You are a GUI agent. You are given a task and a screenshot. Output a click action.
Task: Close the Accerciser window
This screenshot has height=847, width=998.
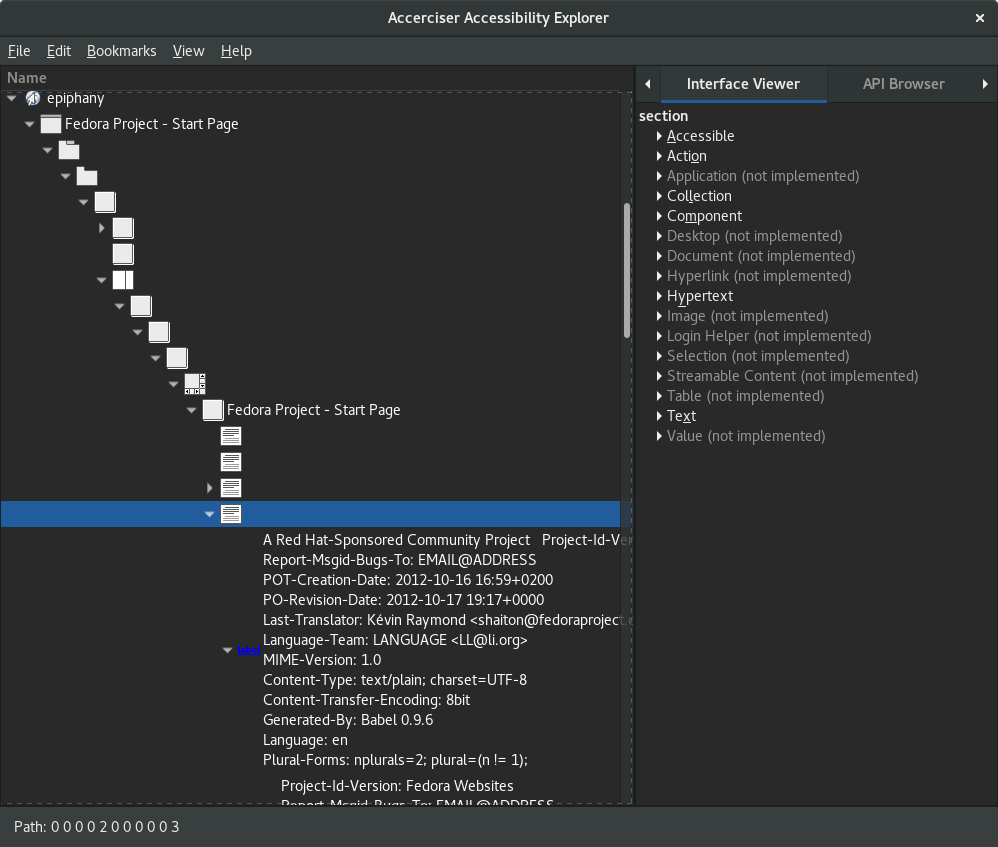click(980, 18)
